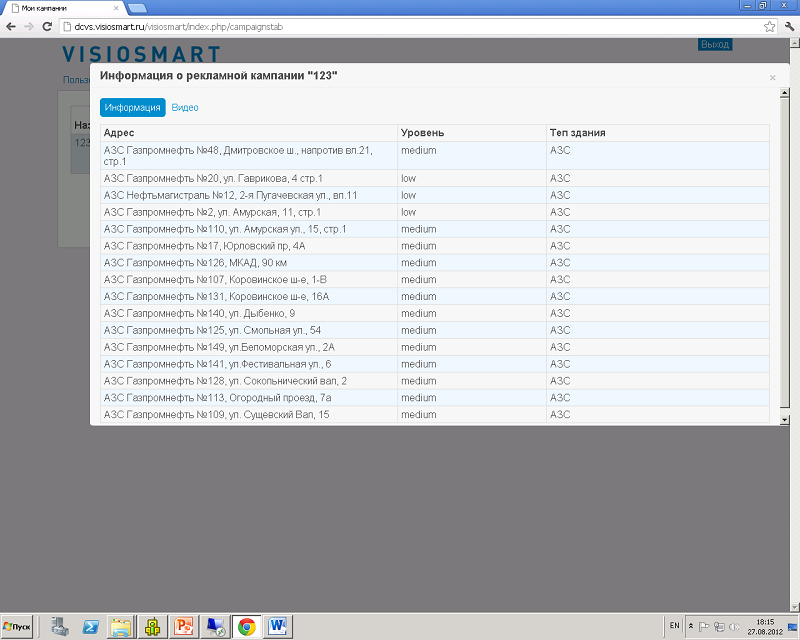Click the medium level for Газпромнефть №48

point(418,150)
